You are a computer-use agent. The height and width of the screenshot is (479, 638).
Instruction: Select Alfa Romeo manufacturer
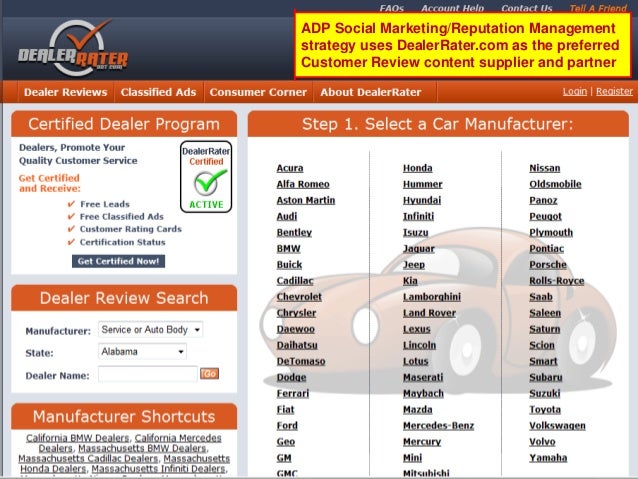(x=303, y=184)
